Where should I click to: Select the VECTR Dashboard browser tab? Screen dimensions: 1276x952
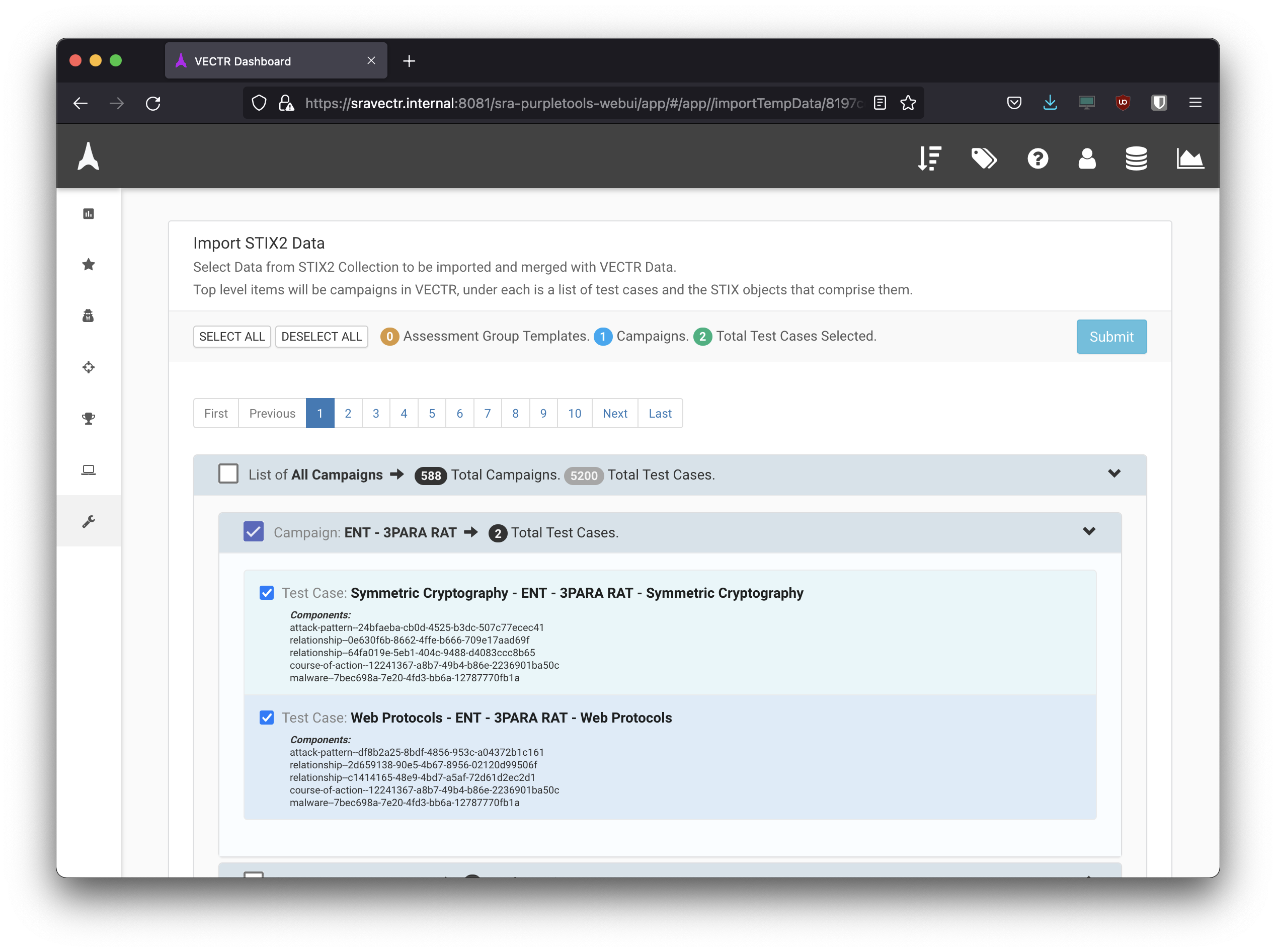coord(276,60)
